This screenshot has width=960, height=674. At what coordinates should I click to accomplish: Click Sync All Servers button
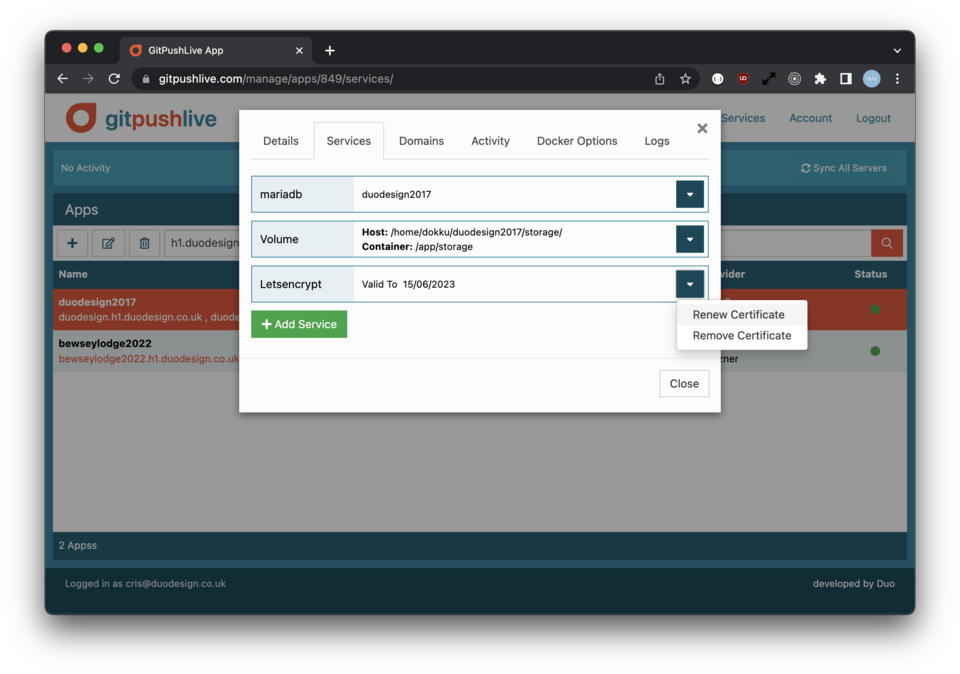[x=843, y=168]
